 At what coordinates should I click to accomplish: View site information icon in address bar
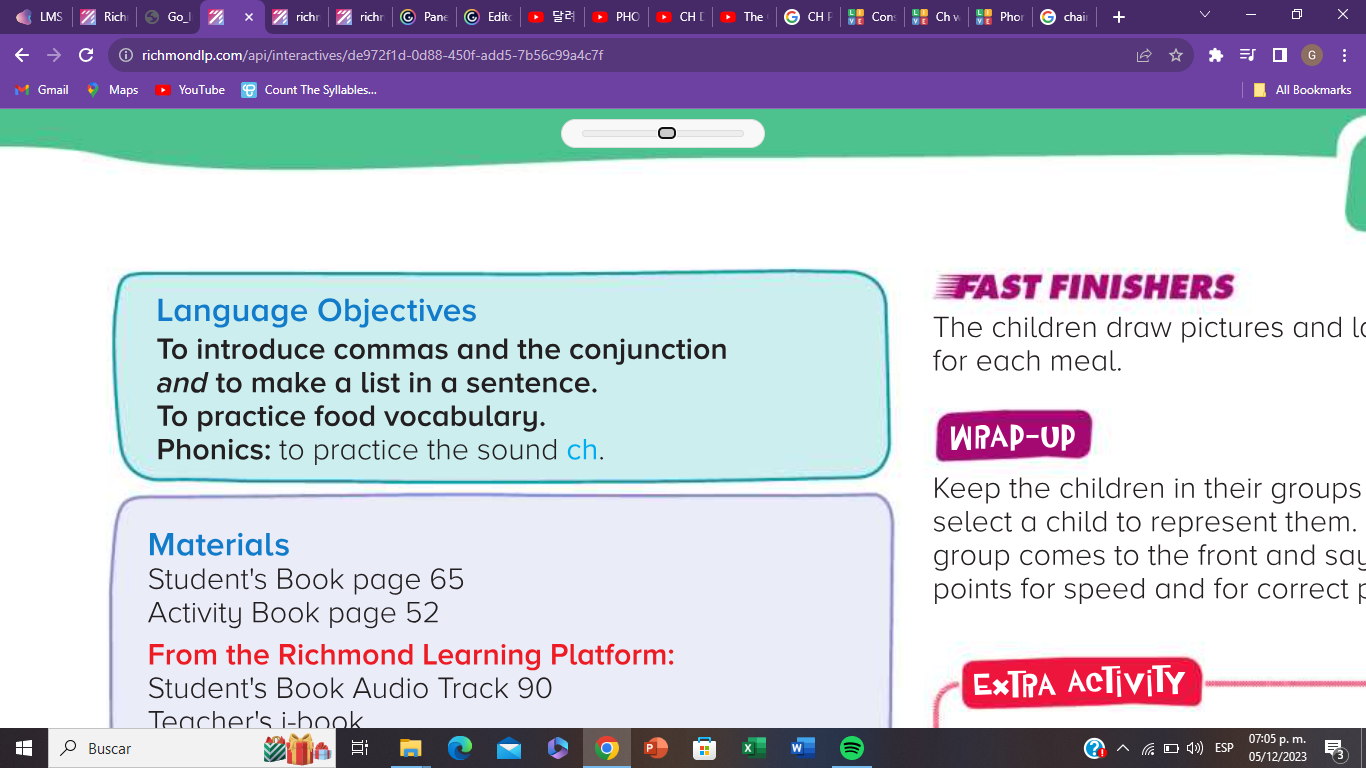click(127, 57)
